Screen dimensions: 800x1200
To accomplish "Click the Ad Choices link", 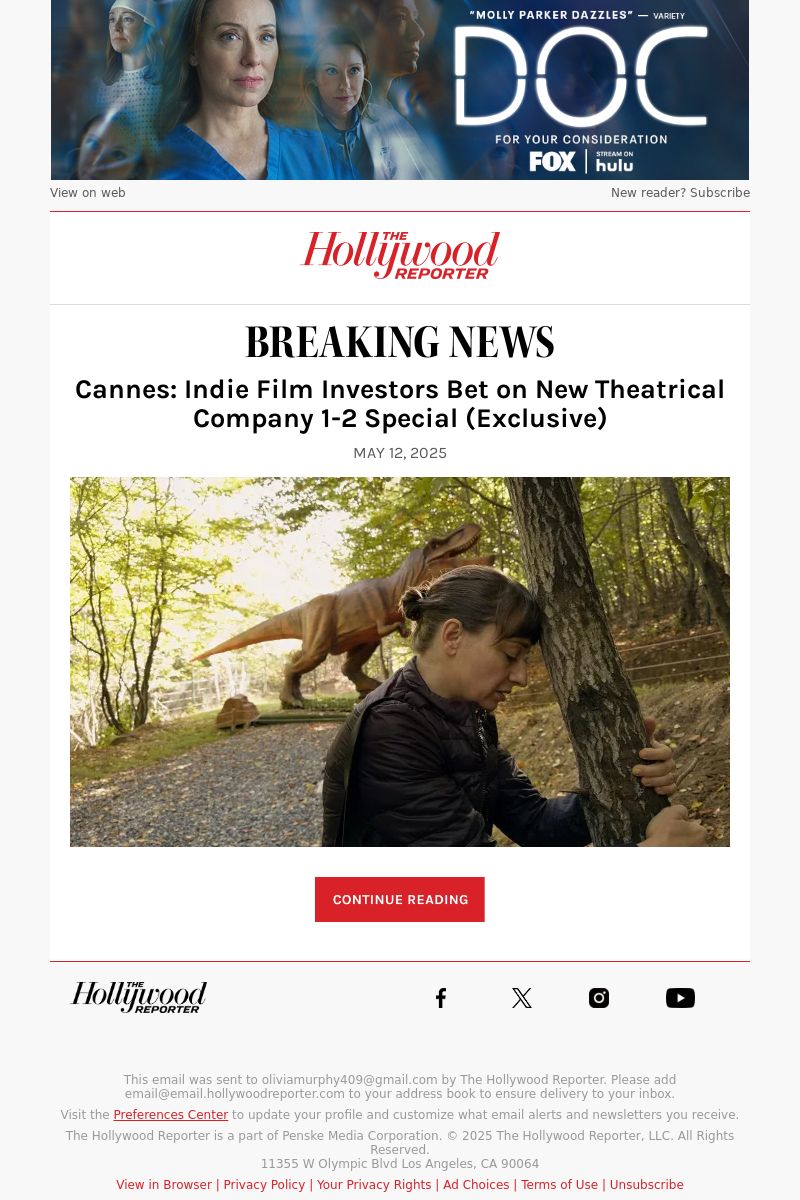I will tap(476, 1185).
